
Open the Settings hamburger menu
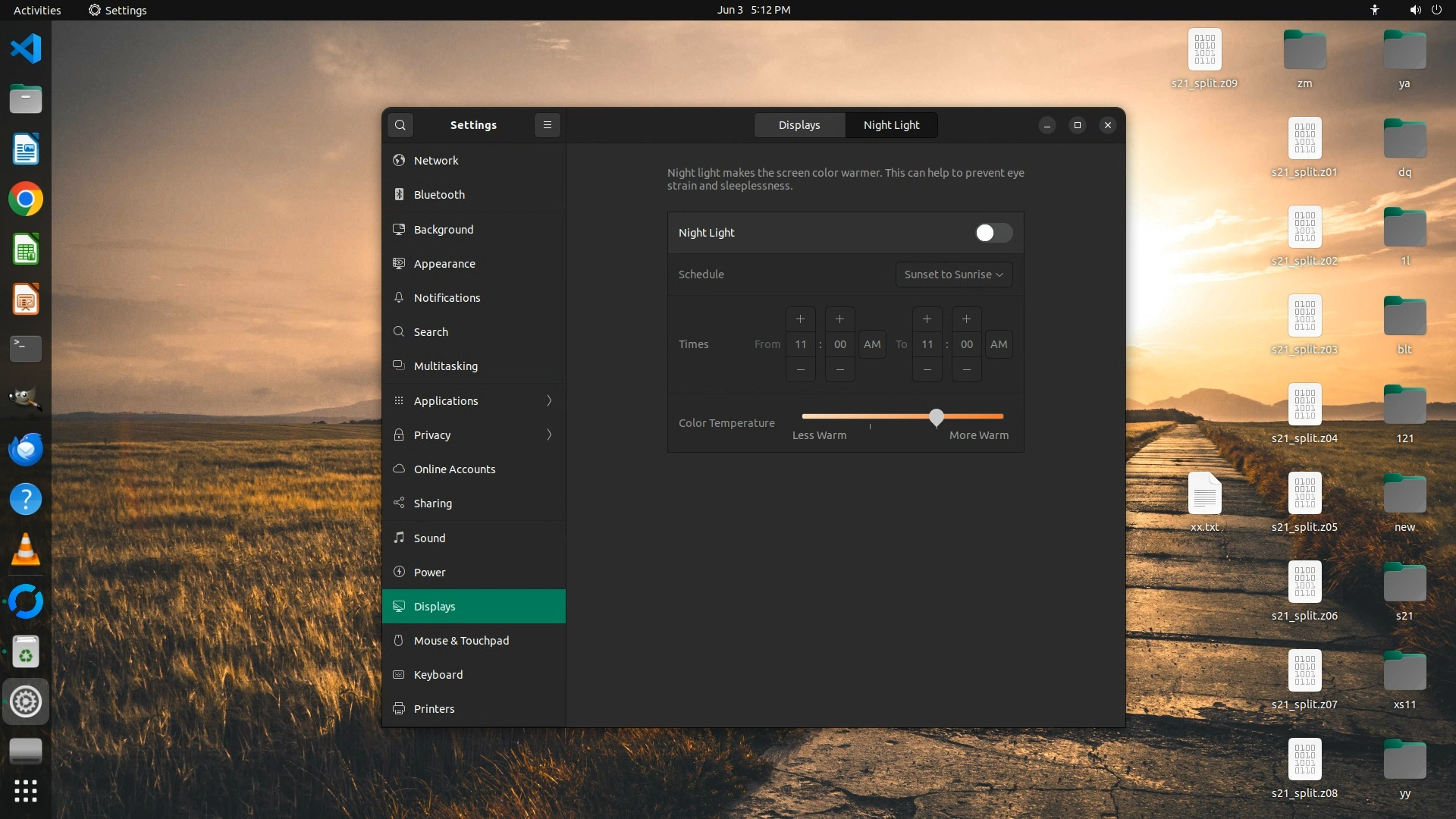547,125
